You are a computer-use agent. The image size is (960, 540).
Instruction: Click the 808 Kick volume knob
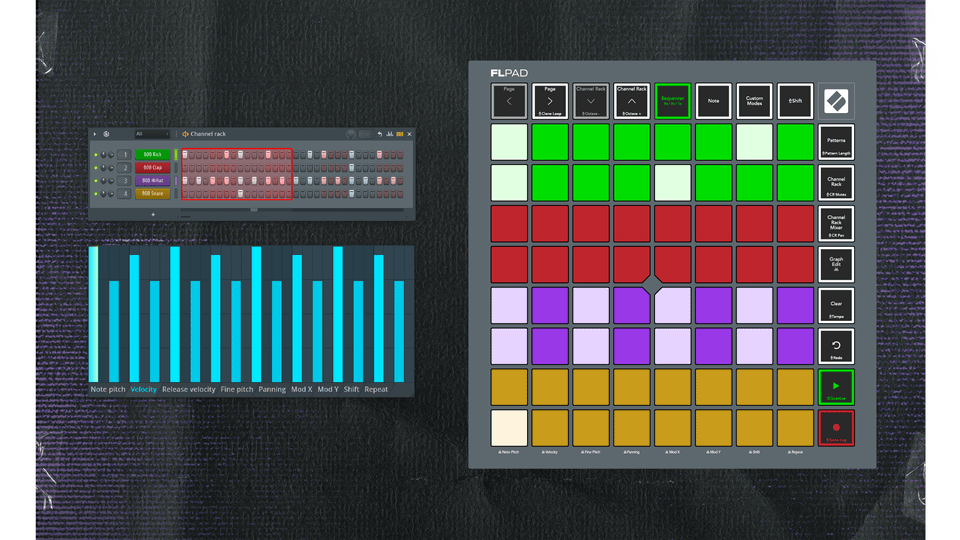click(x=111, y=154)
